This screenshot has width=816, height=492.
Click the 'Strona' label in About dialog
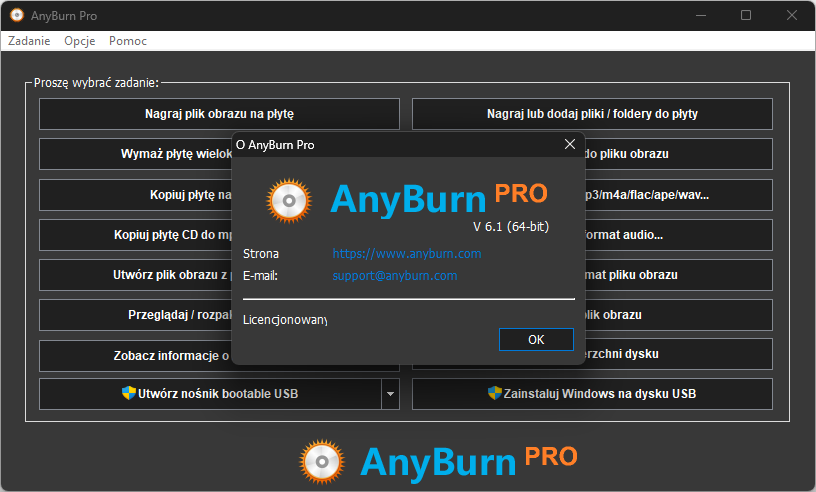[261, 254]
